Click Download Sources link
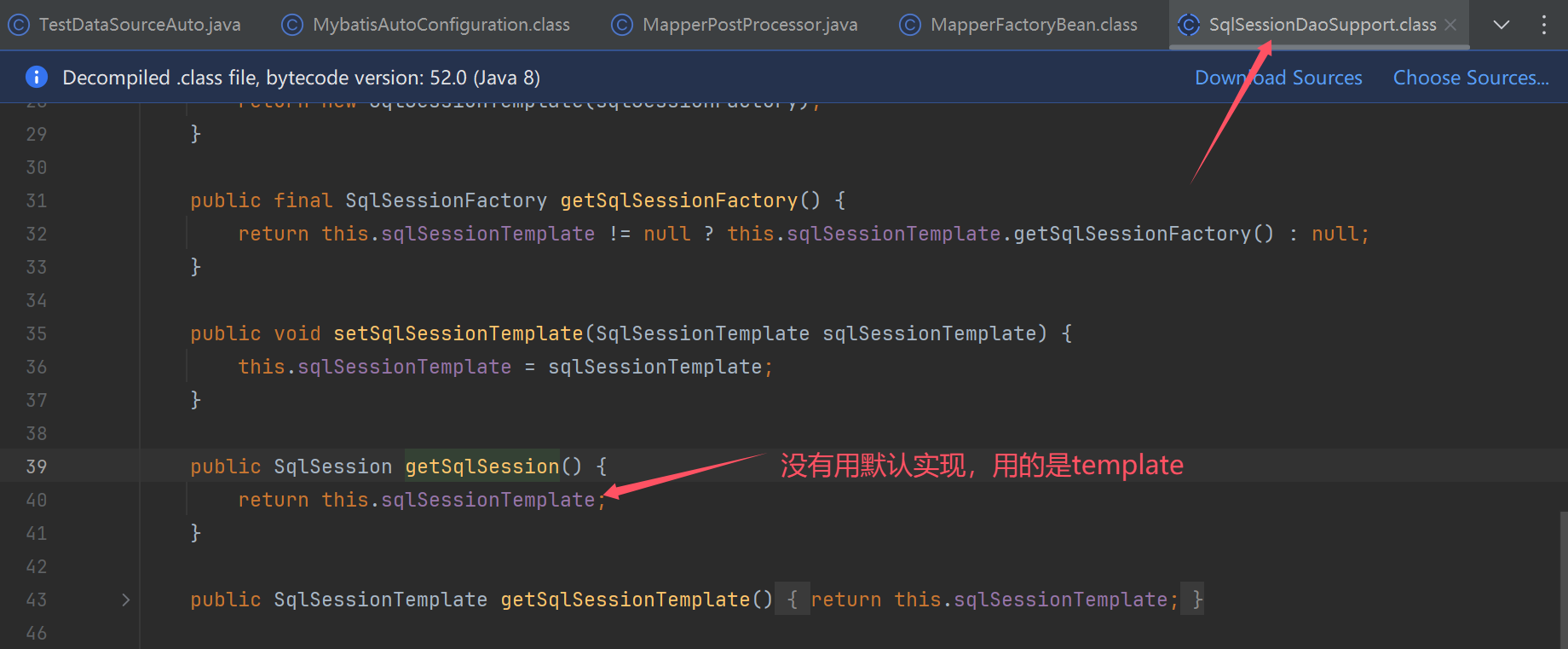Screen dimensions: 1568x649 click(x=1278, y=78)
